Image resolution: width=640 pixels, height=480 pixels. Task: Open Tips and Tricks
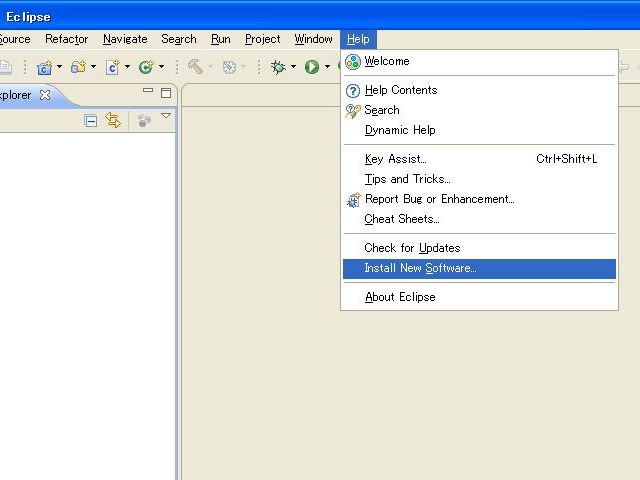tap(479, 179)
